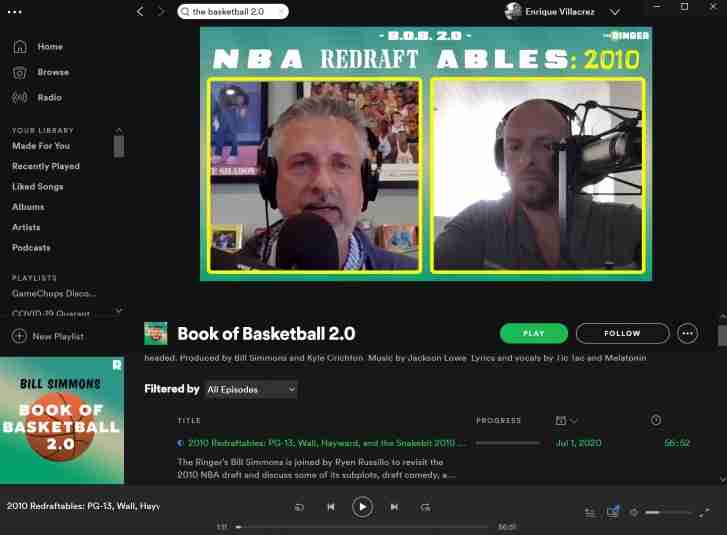
Task: Play the current episode
Action: pyautogui.click(x=362, y=507)
